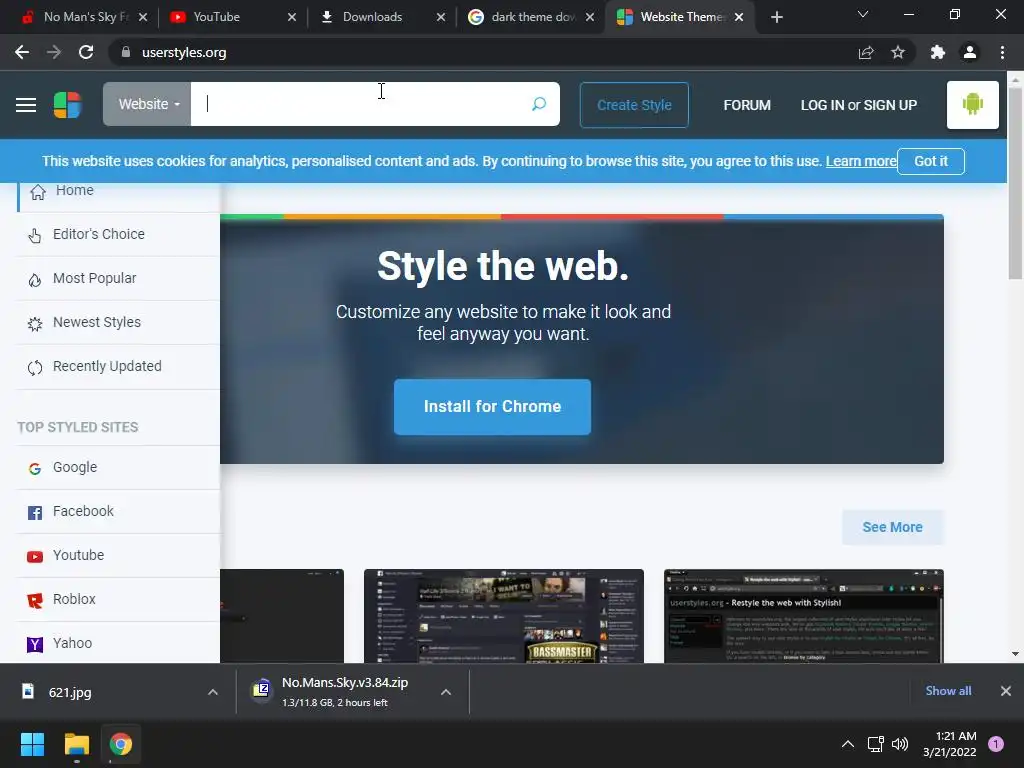
Task: Open the Learn more cookie link
Action: [861, 161]
